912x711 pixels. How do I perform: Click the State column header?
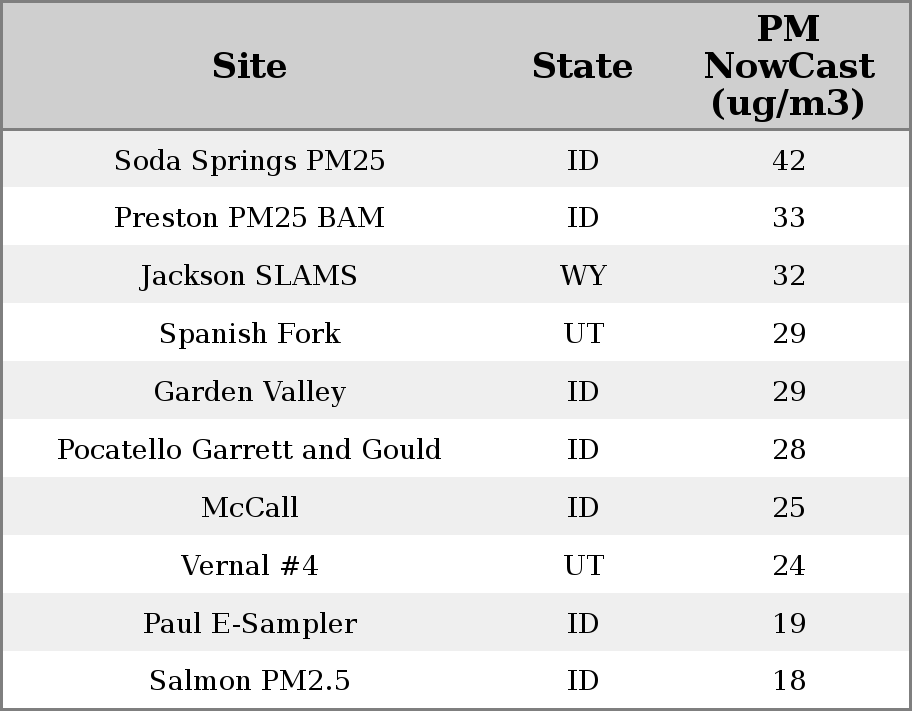(582, 66)
